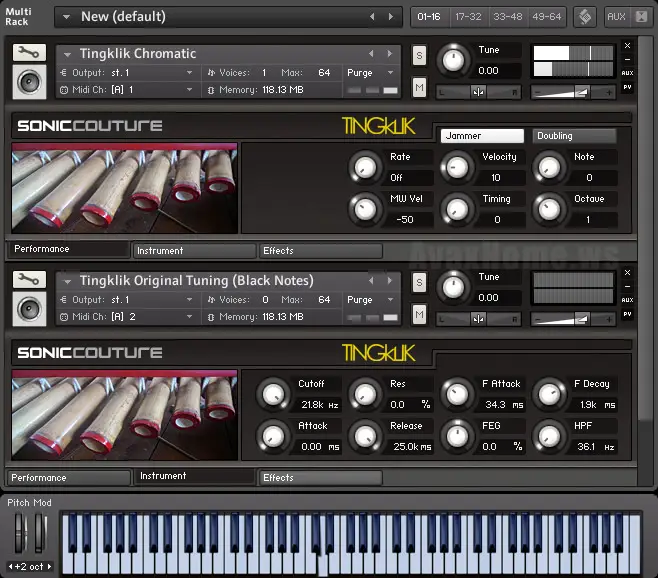Remove Tingklik Original Tuning instrument with X icon
The image size is (658, 578).
(x=627, y=272)
